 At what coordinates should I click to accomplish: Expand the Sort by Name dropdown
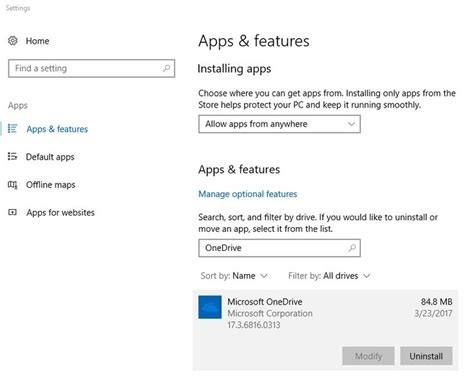click(234, 276)
